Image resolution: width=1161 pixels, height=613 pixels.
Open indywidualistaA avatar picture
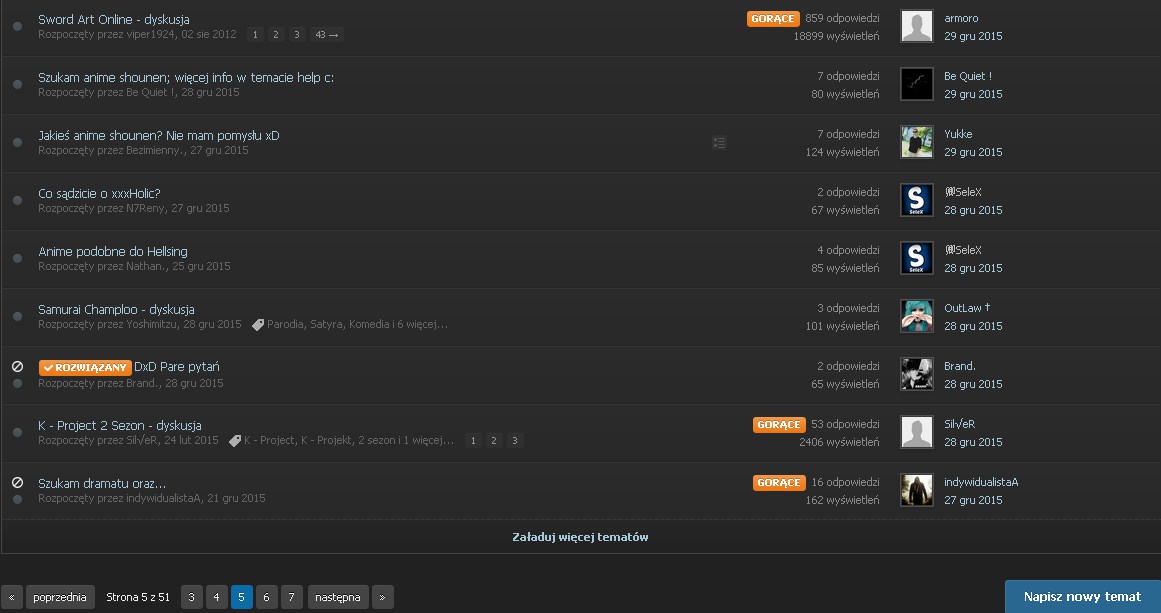(x=916, y=490)
